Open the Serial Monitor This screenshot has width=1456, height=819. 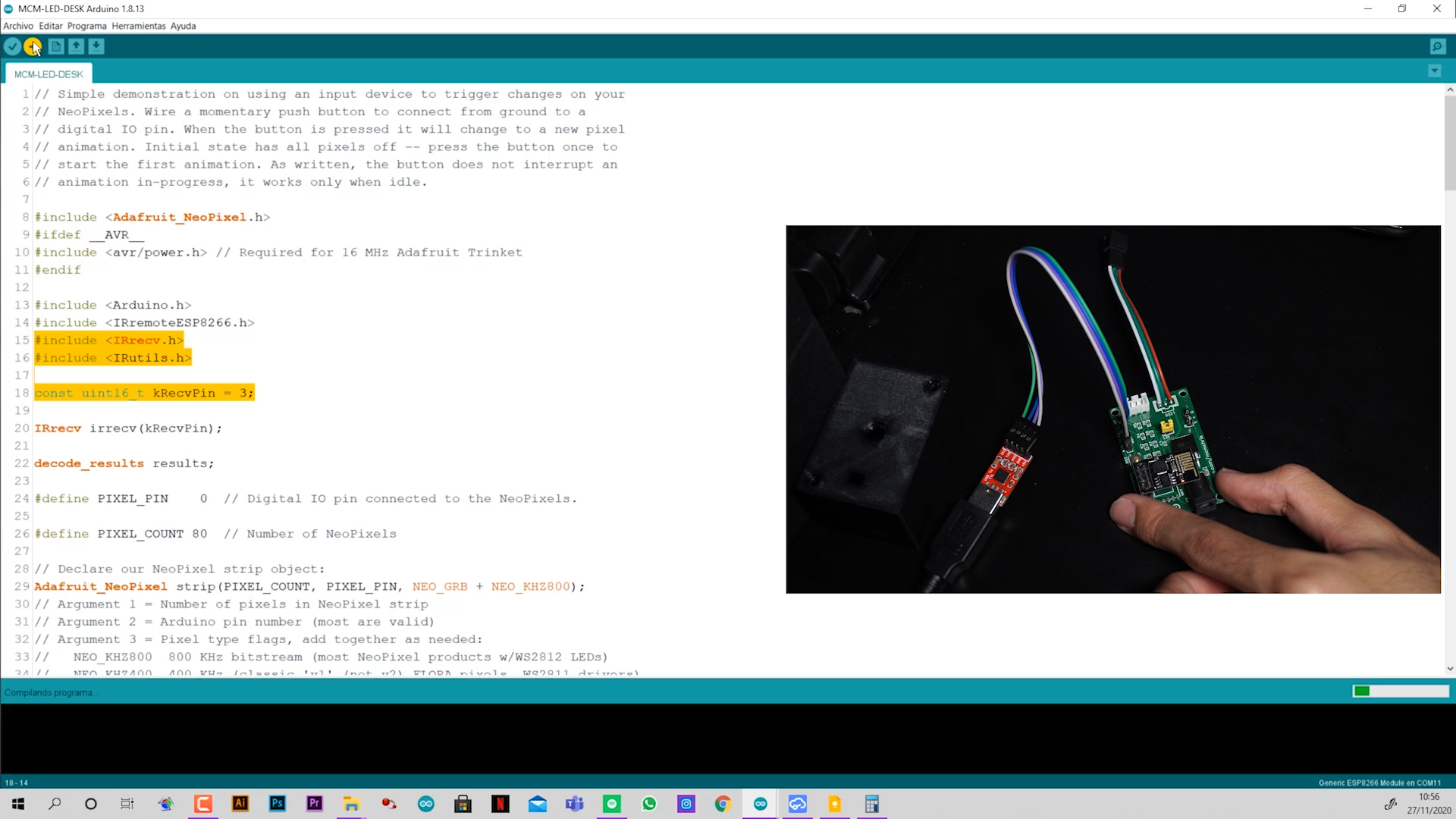(1438, 46)
